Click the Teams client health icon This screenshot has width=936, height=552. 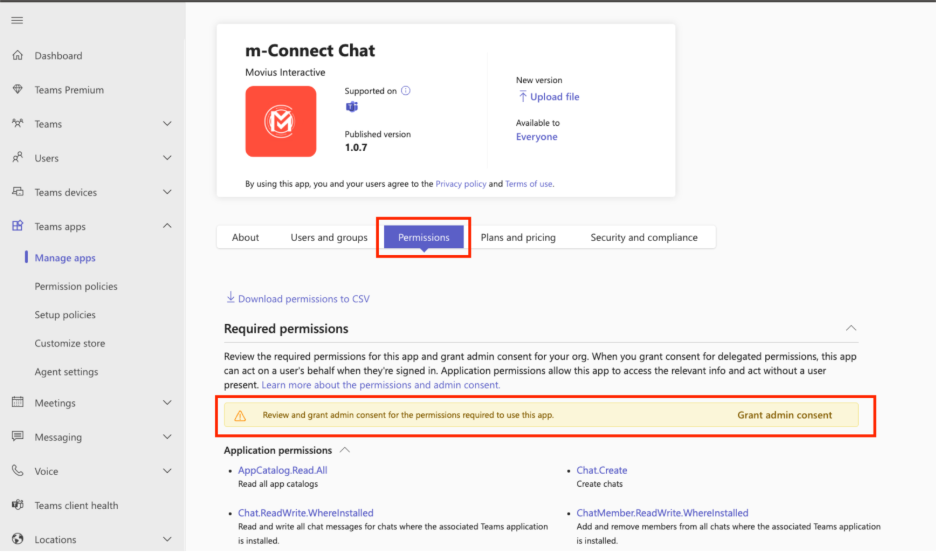[17, 505]
